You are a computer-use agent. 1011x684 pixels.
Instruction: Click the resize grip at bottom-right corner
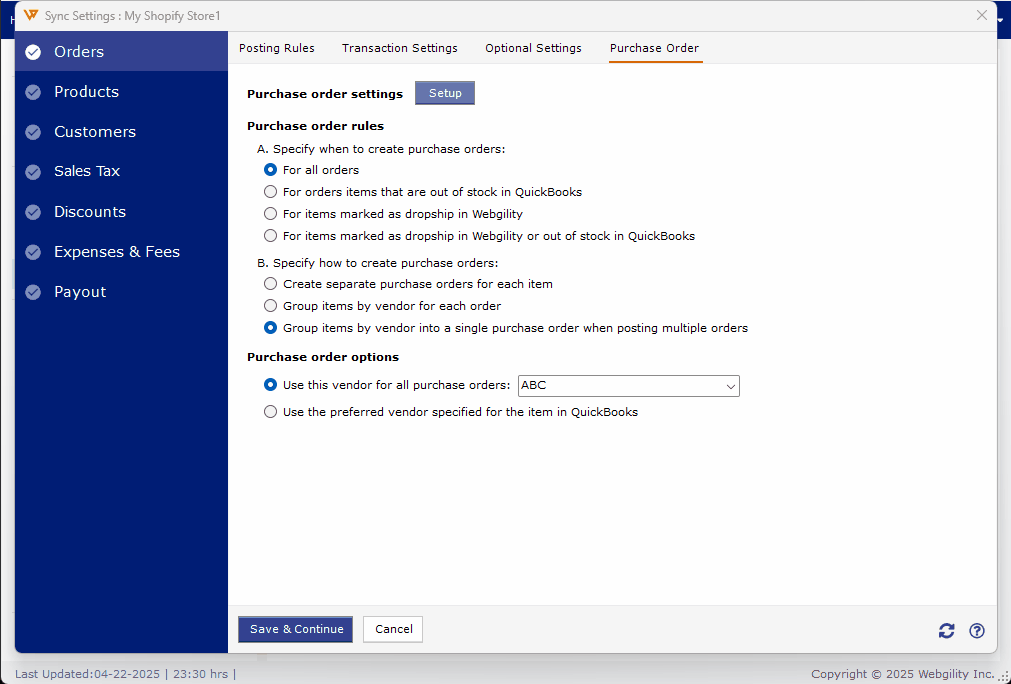pos(1003,677)
